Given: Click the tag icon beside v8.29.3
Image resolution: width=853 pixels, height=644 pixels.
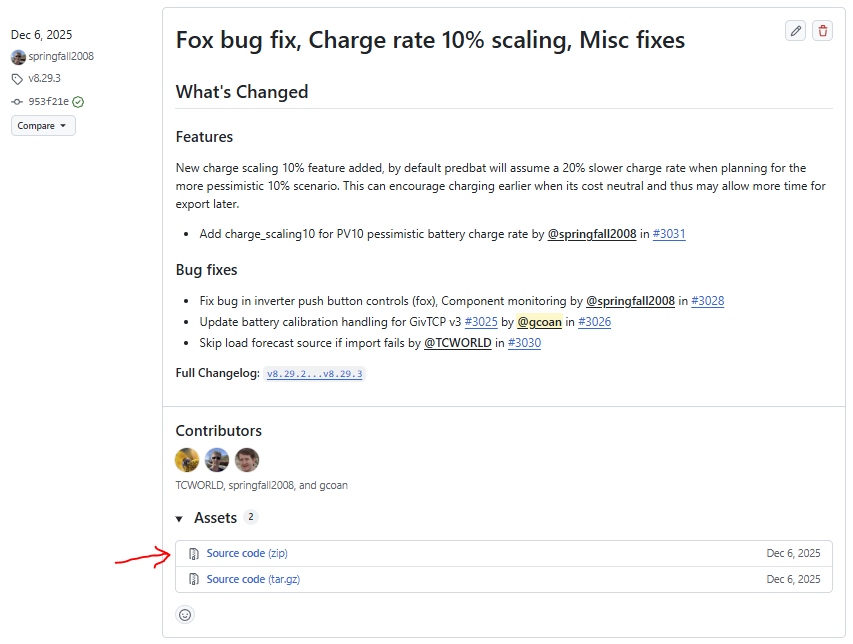Looking at the screenshot, I should tap(17, 79).
